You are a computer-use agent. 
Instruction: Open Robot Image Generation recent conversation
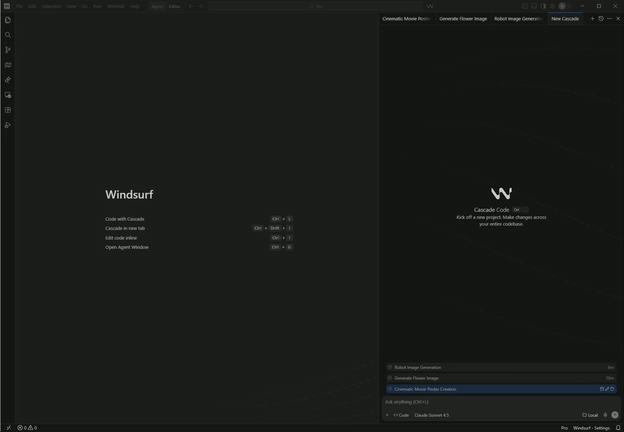(501, 367)
